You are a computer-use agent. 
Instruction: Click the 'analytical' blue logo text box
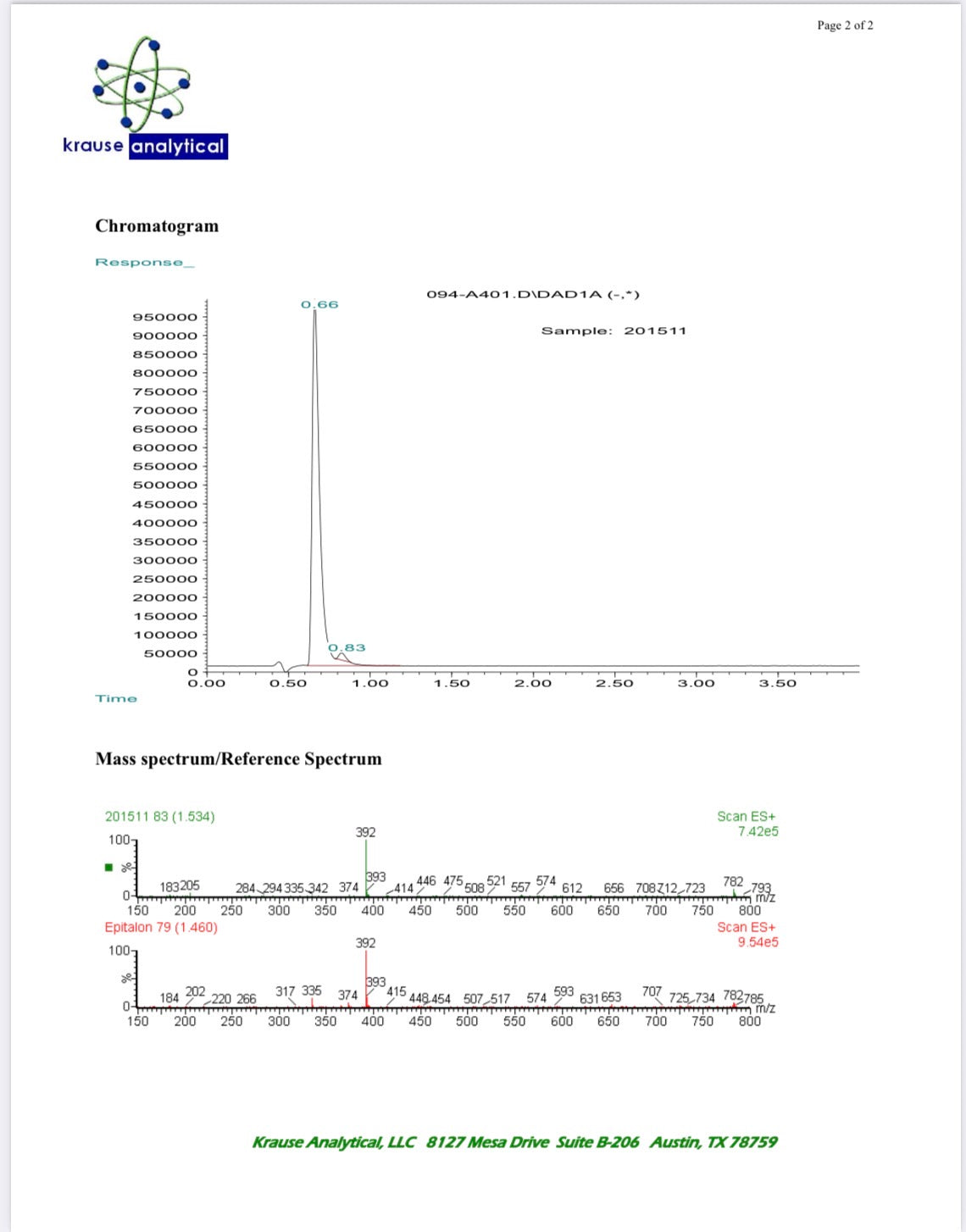[178, 147]
